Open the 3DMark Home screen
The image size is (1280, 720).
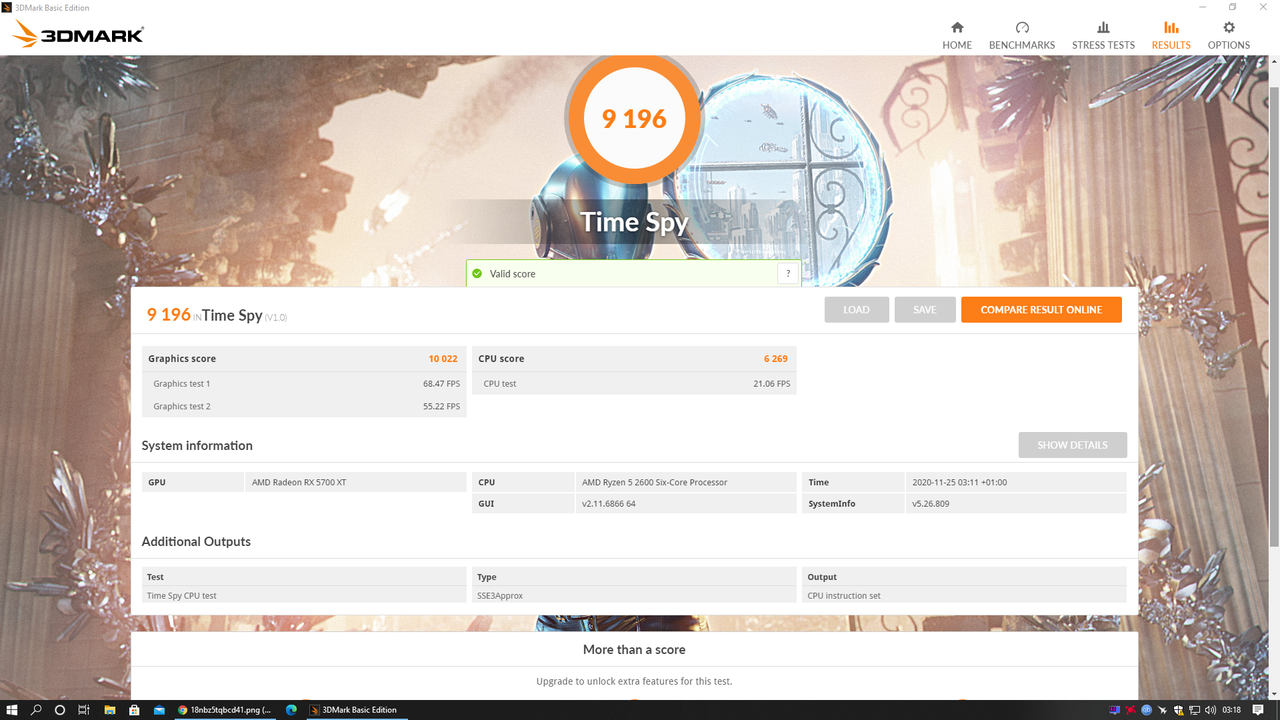pyautogui.click(x=957, y=33)
